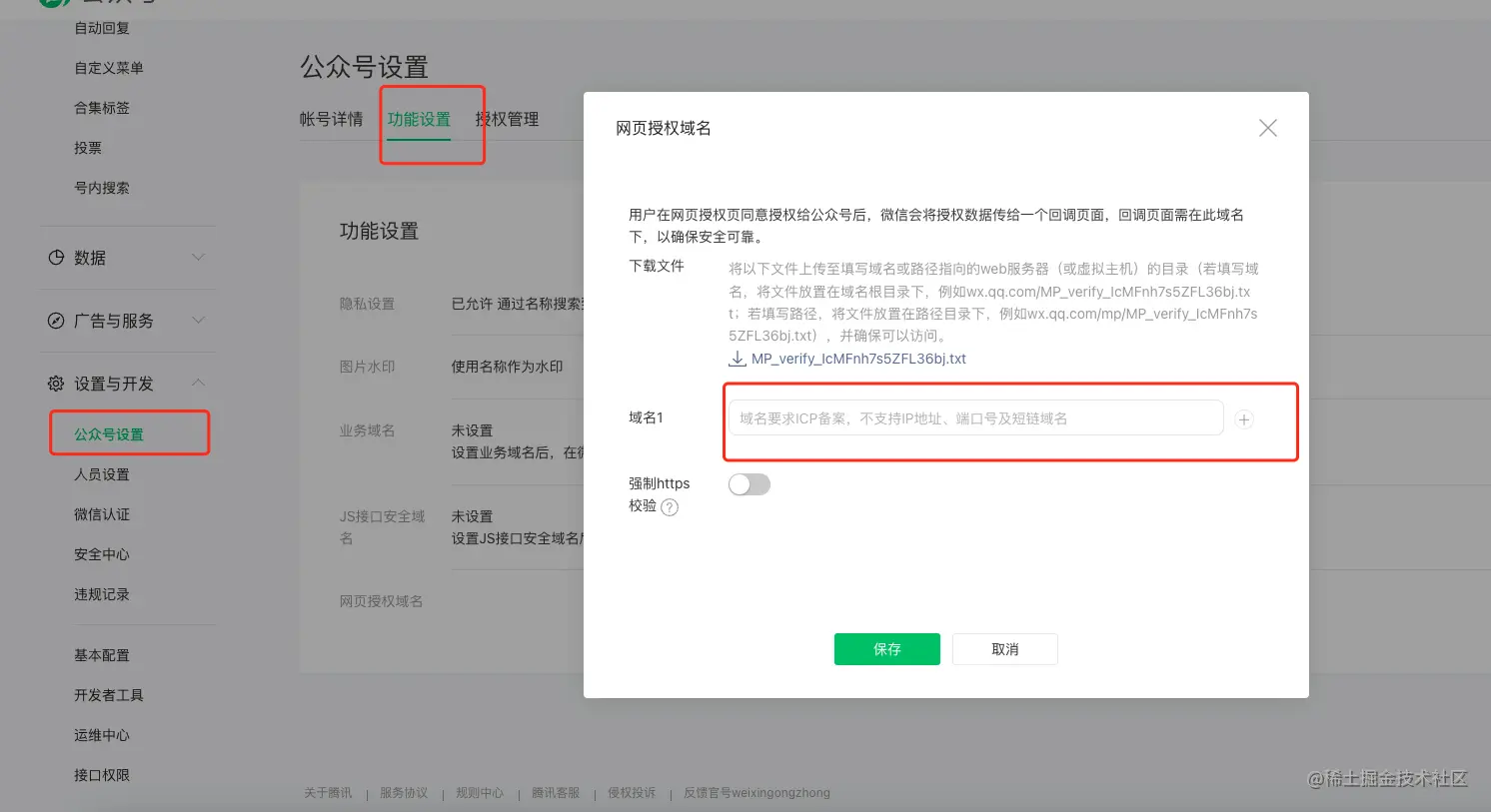Expand the 数据 section chevron
Viewport: 1491px width, 812px height.
tap(198, 258)
